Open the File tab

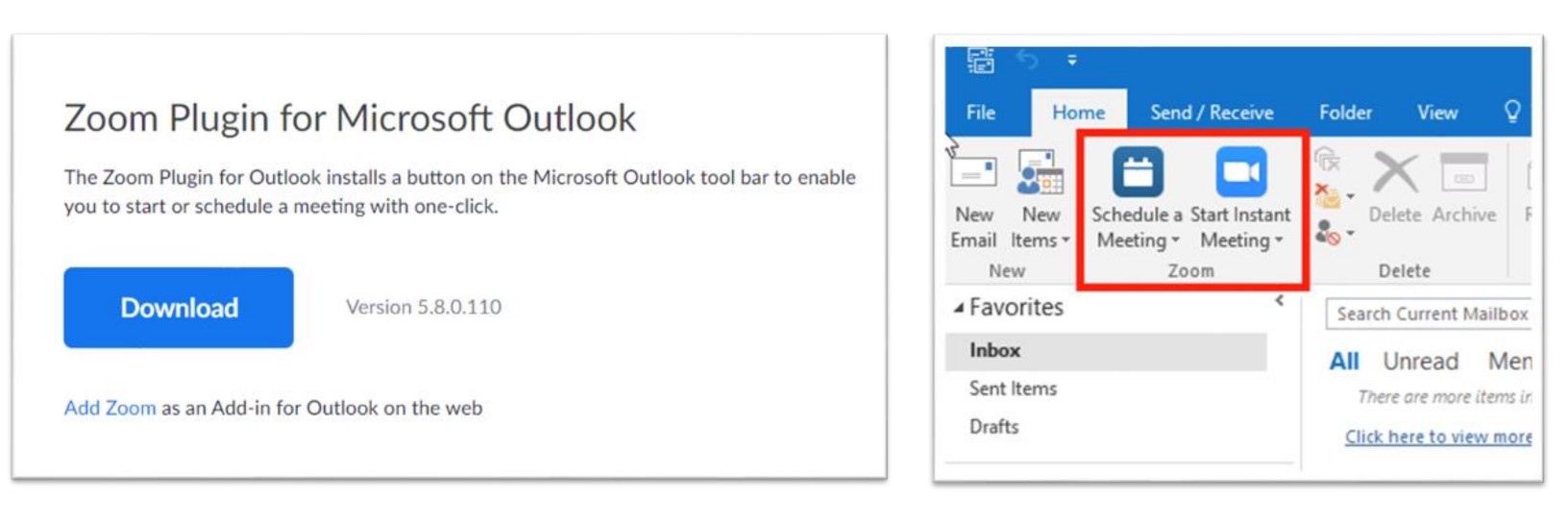tap(980, 113)
